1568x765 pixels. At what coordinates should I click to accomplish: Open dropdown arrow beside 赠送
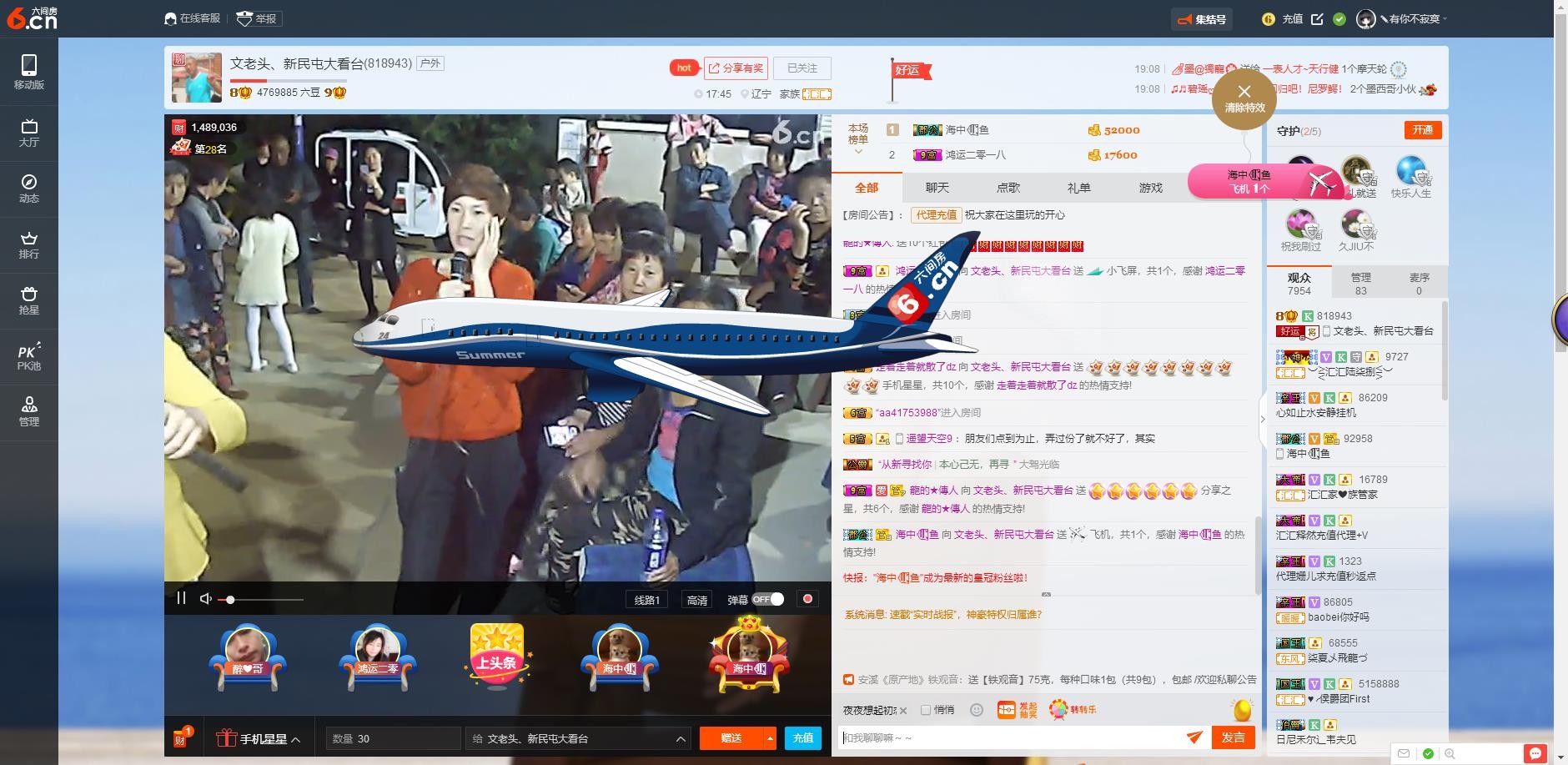[770, 738]
